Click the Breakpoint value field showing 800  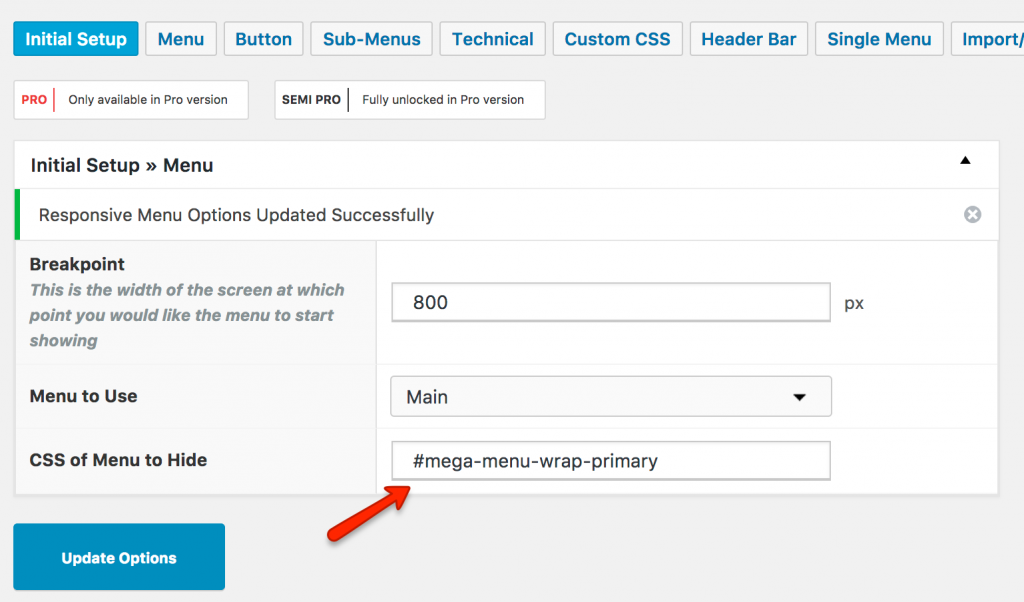pos(610,302)
